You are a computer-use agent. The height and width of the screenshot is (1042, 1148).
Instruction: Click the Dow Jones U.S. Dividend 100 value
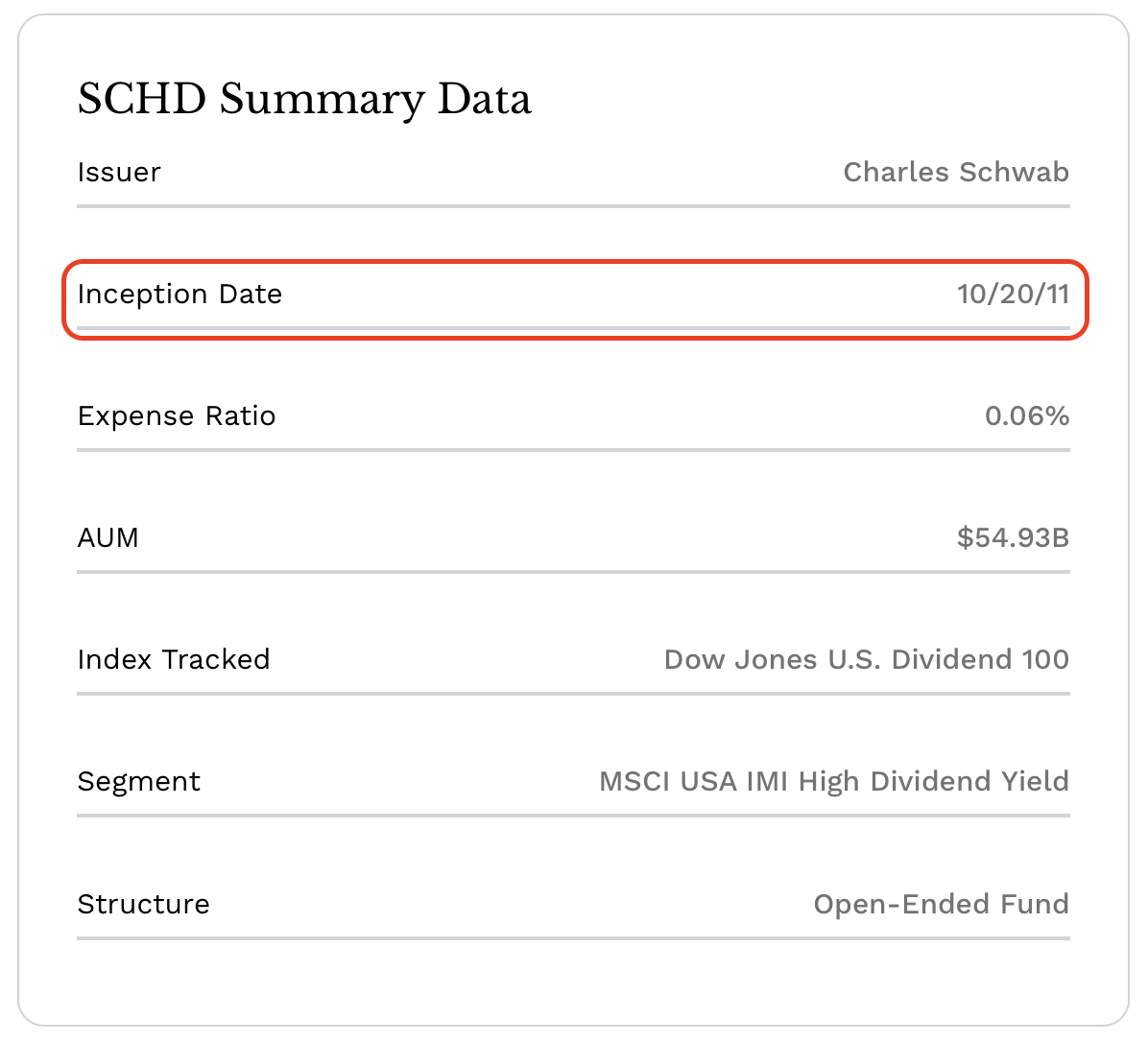pos(867,660)
